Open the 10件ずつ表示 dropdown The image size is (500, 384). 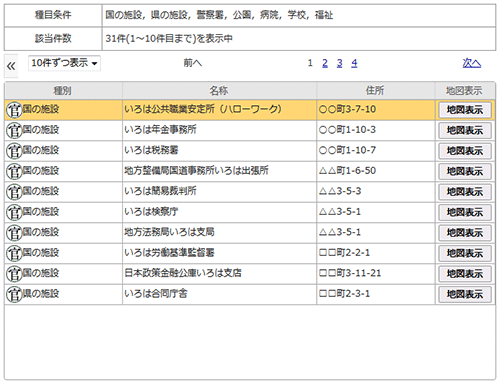point(64,63)
